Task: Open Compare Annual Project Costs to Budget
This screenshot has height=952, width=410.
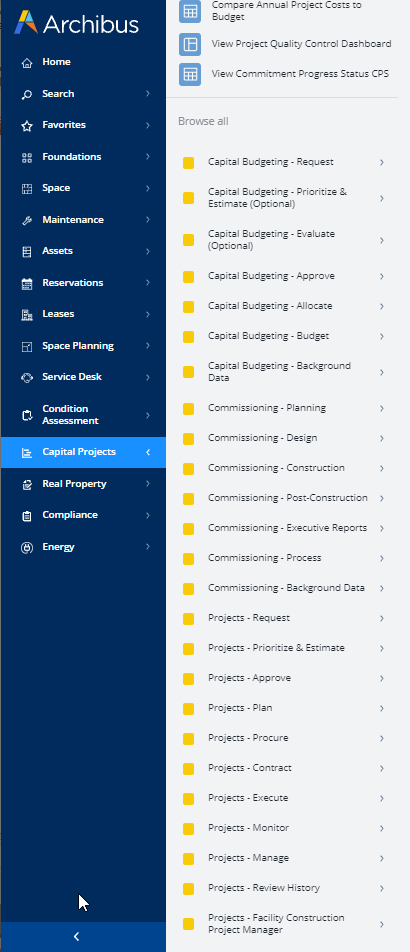Action: pos(285,11)
